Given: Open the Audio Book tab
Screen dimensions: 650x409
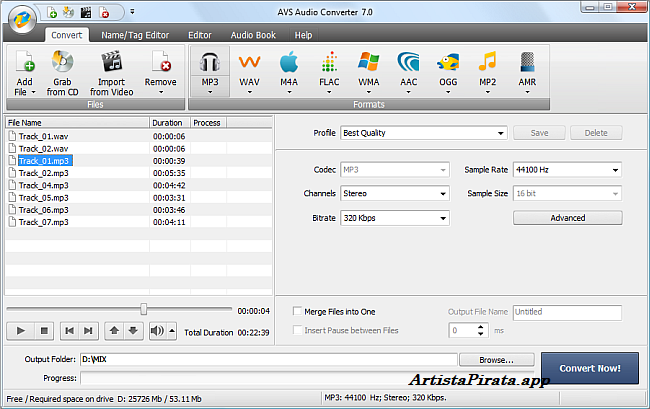Looking at the screenshot, I should [x=252, y=35].
